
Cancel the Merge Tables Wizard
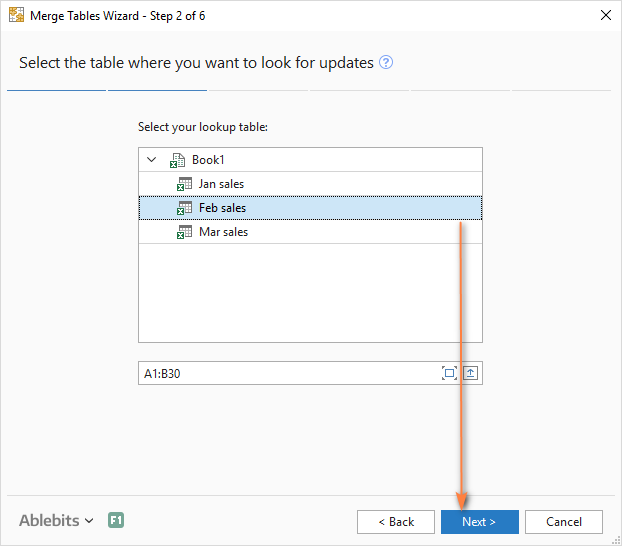coord(563,522)
